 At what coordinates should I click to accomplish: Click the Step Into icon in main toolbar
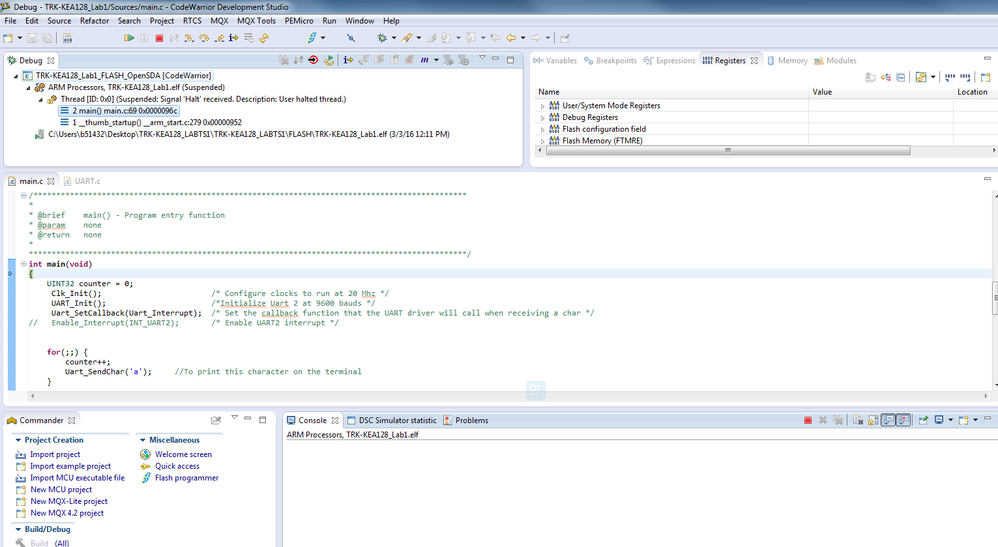(x=189, y=38)
